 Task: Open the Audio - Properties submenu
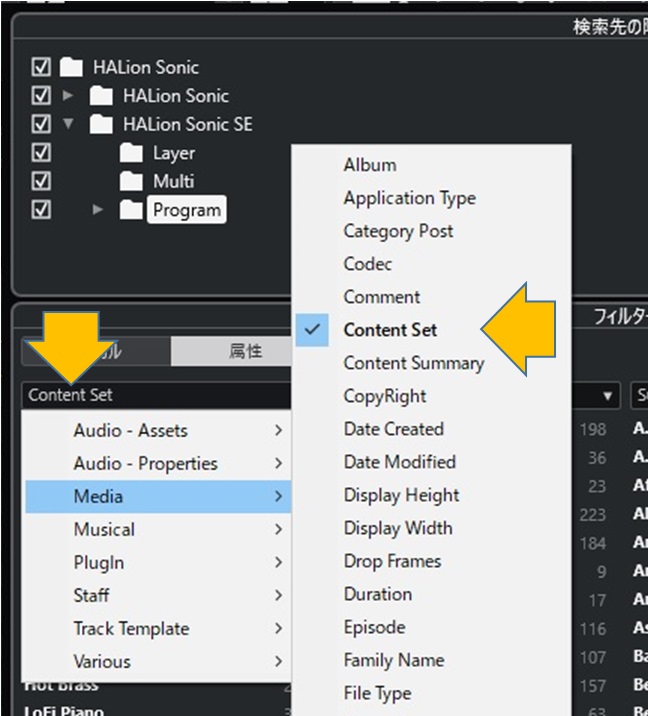[158, 463]
